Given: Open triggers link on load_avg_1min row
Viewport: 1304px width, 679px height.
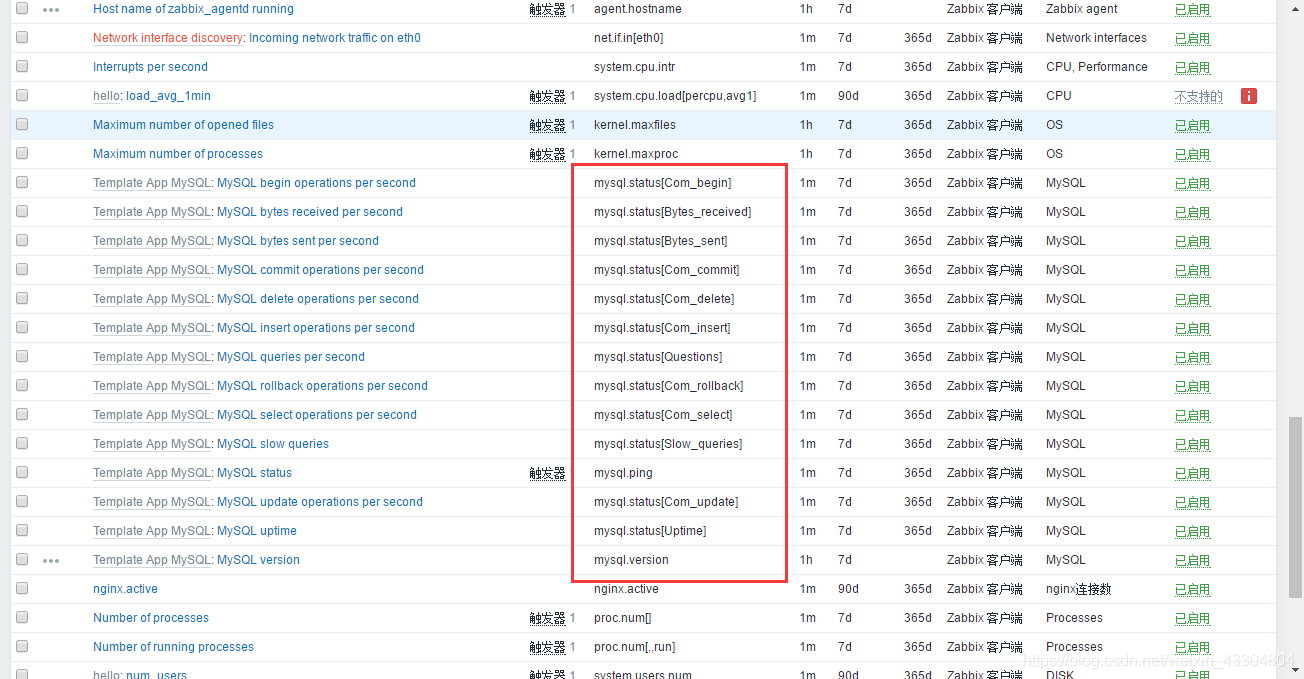Looking at the screenshot, I should click(548, 96).
